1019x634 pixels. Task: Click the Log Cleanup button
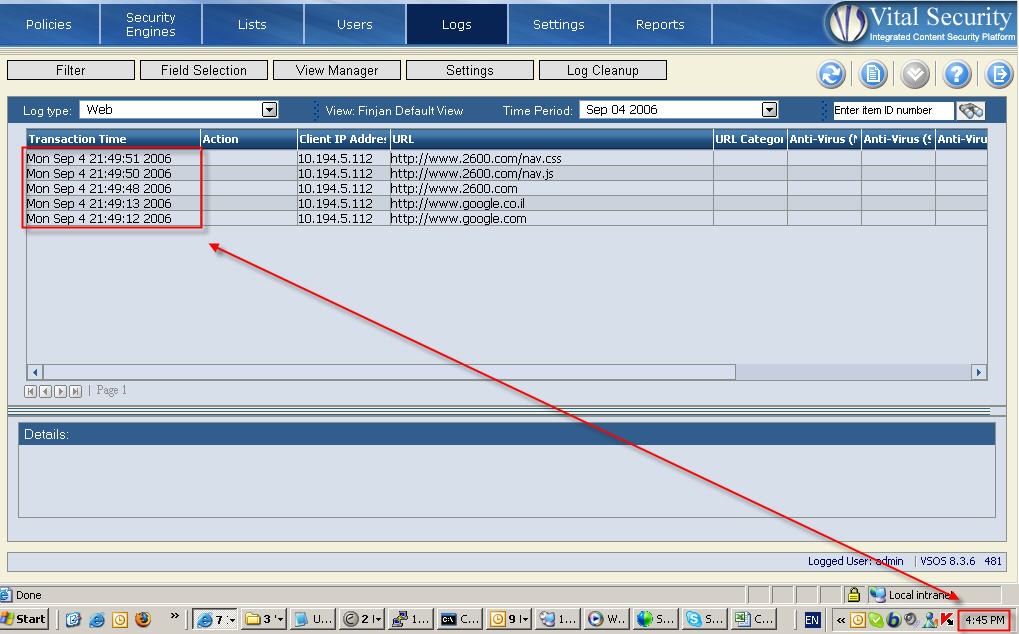[x=602, y=70]
